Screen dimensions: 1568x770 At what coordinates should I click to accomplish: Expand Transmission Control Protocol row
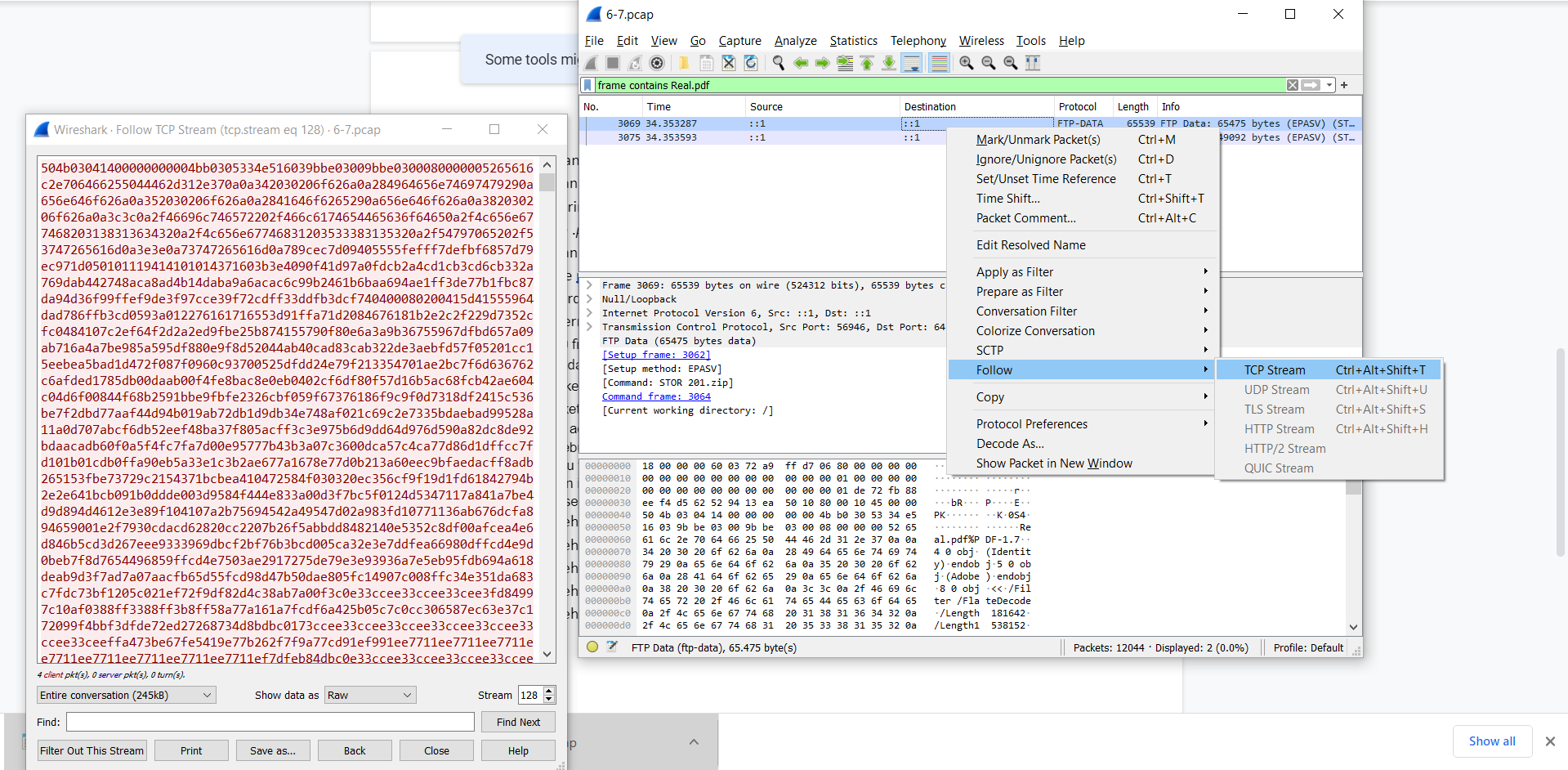click(589, 327)
